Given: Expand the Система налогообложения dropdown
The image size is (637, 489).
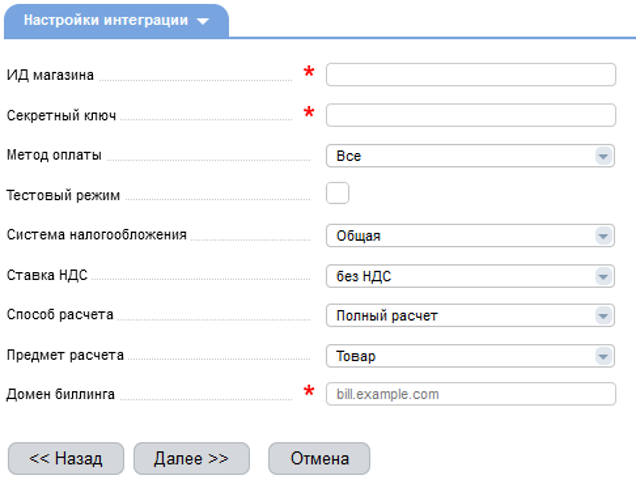Looking at the screenshot, I should tap(470, 236).
